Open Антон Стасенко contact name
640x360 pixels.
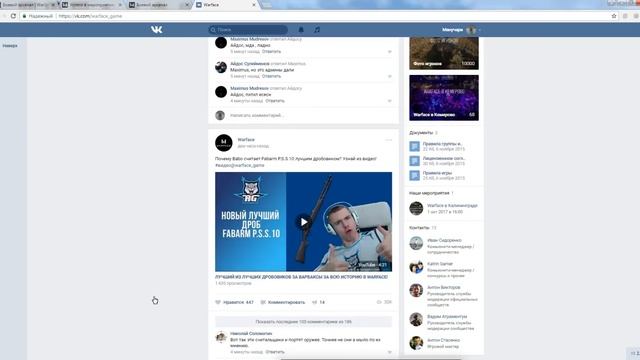coord(443,340)
